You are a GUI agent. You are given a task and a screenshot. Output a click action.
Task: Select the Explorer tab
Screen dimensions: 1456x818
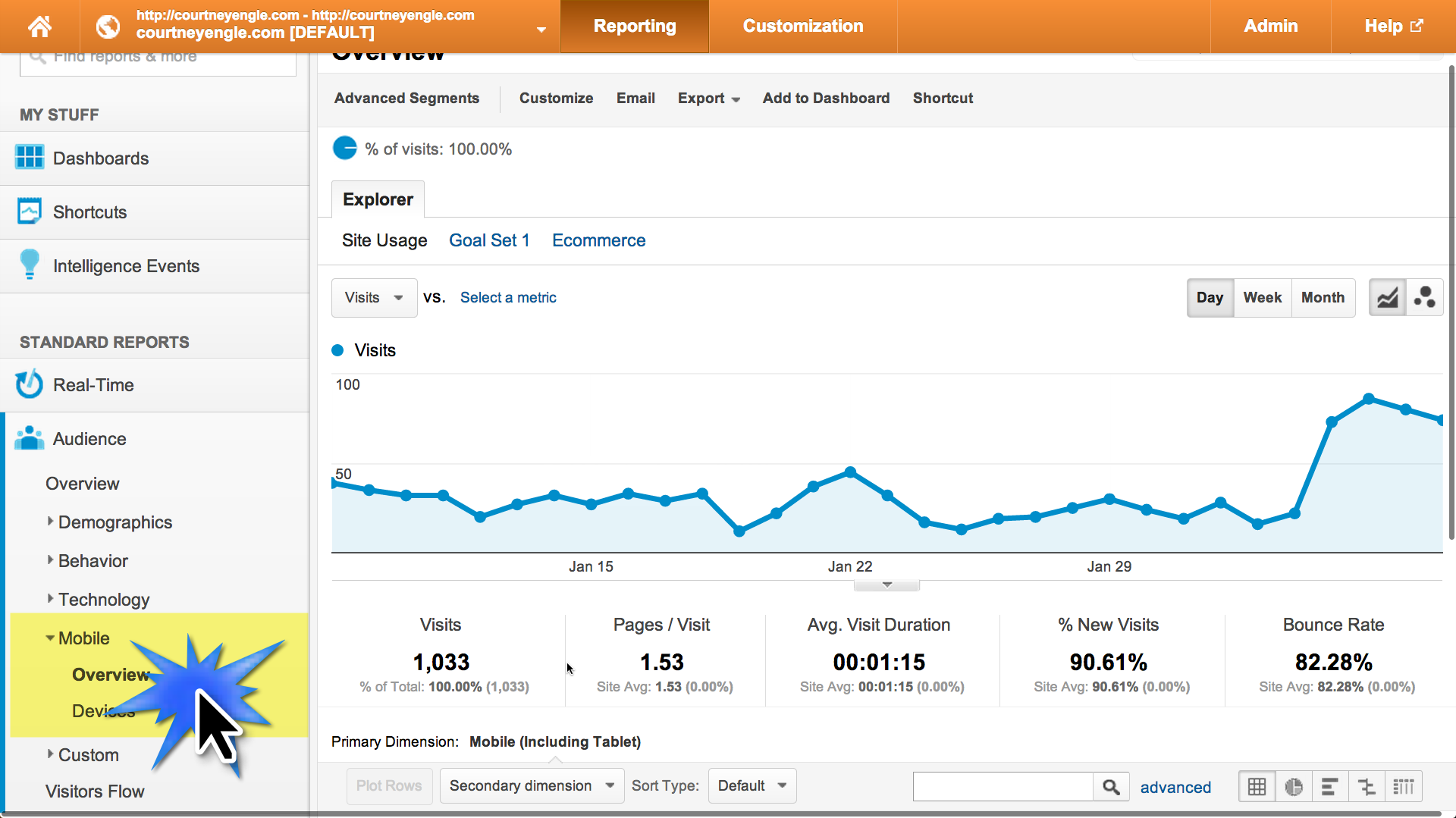[x=378, y=199]
